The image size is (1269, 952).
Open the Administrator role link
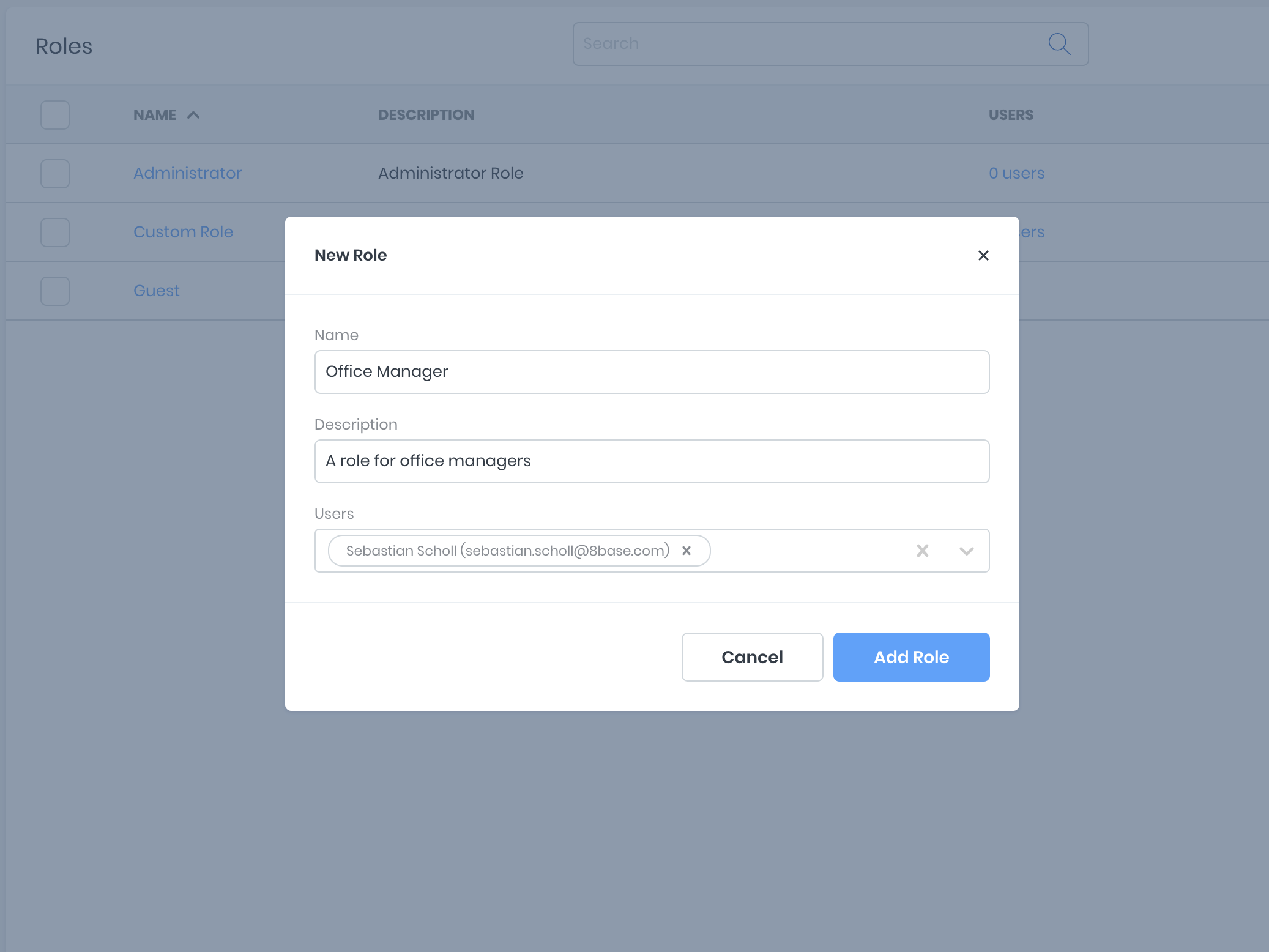coord(187,174)
